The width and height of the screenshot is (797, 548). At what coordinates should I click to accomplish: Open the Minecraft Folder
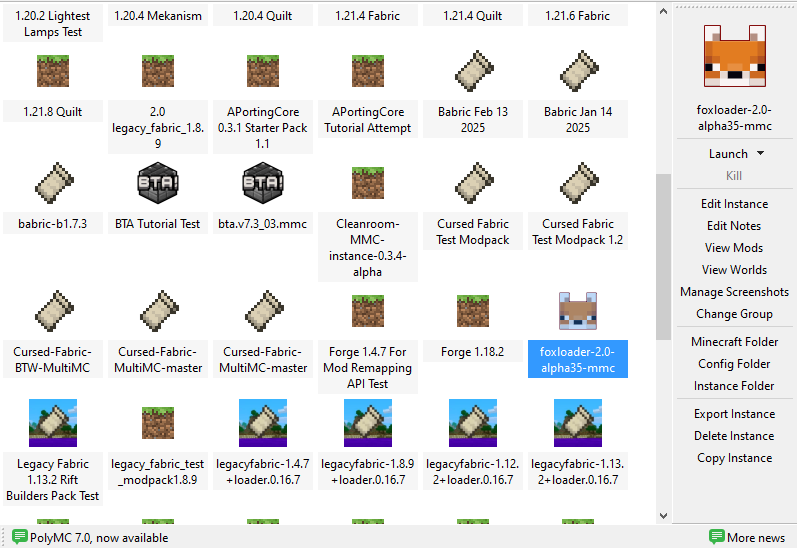(x=734, y=342)
